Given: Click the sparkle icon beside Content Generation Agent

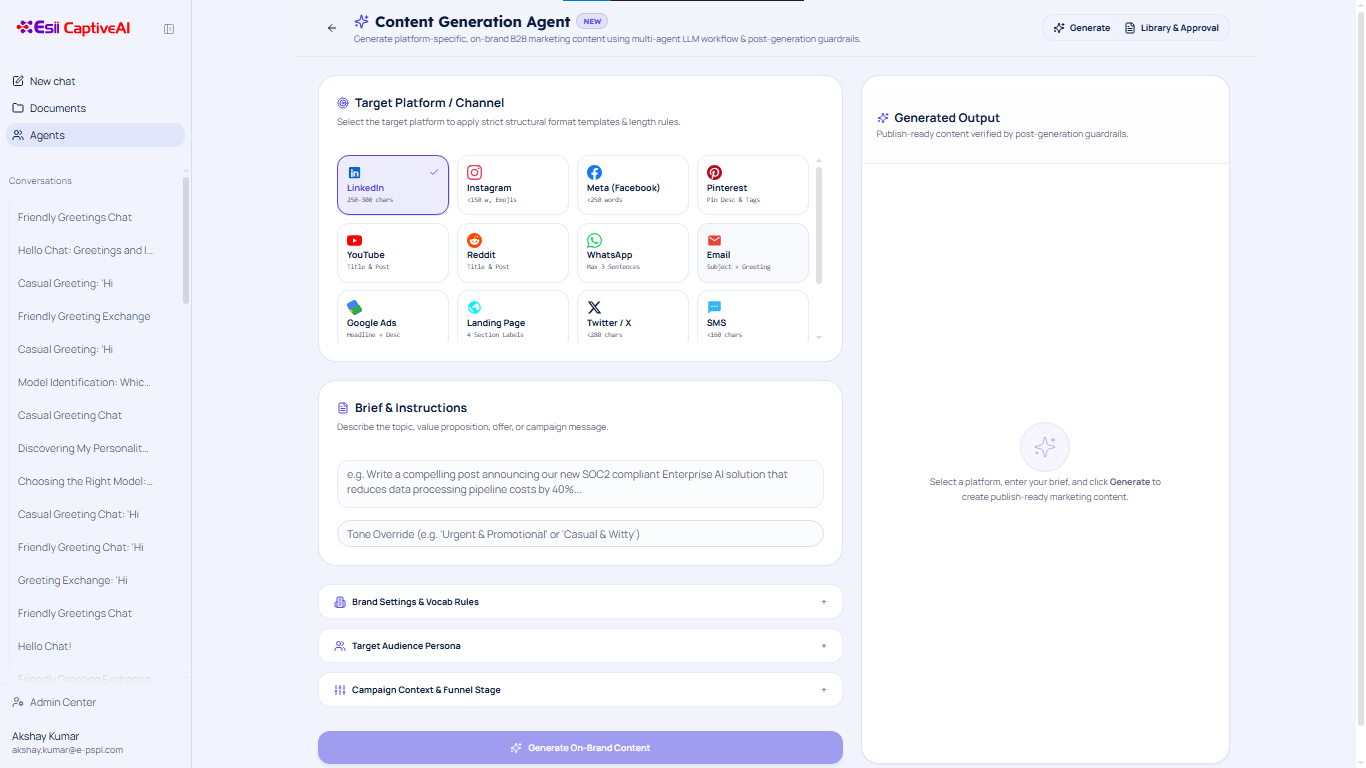Looking at the screenshot, I should point(362,21).
